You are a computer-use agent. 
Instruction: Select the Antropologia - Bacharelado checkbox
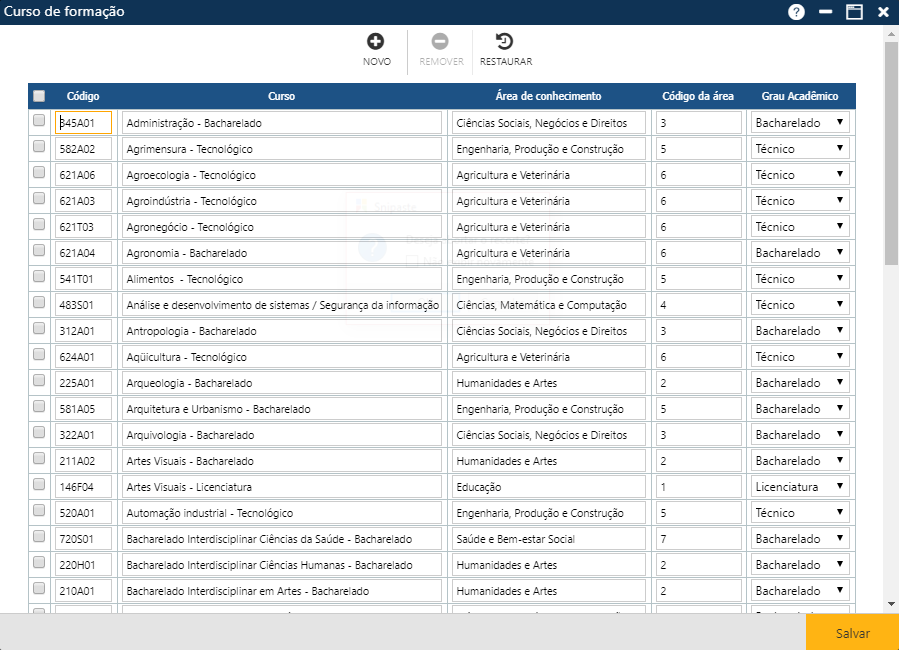tap(39, 328)
